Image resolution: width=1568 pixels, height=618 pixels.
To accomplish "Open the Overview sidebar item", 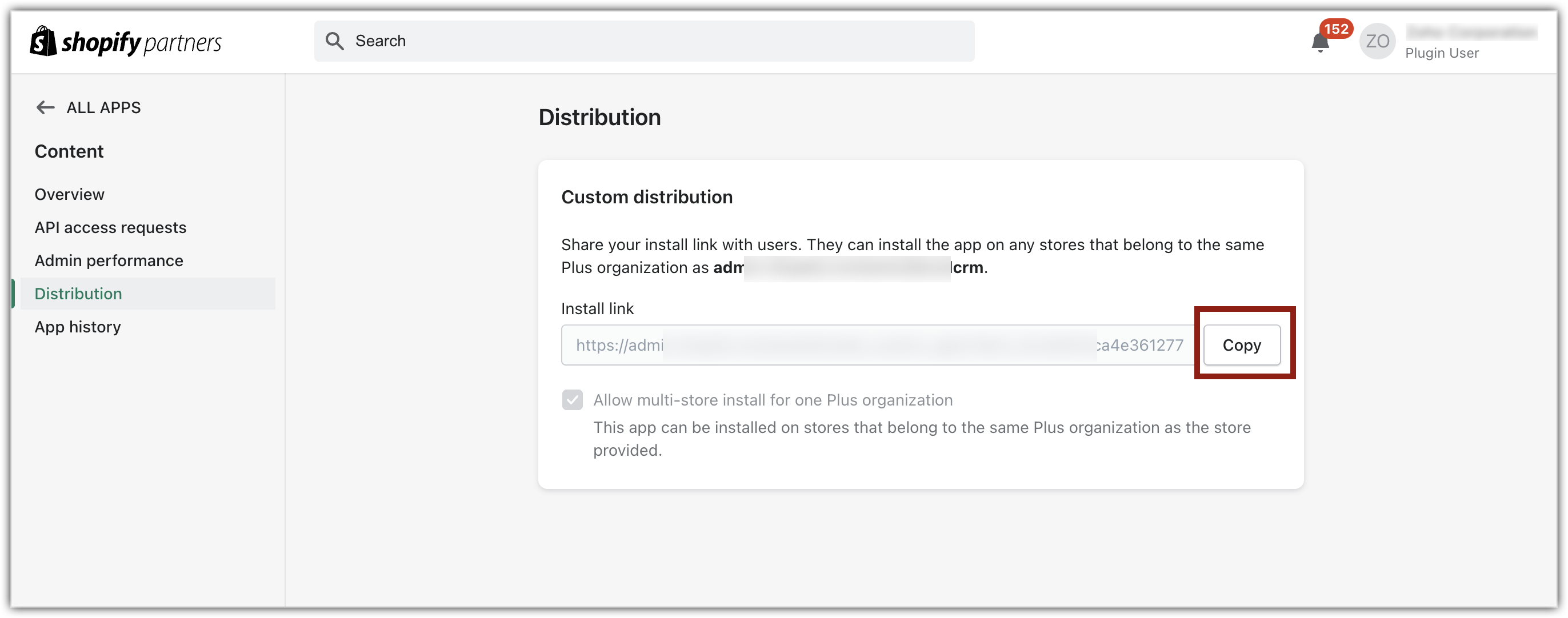I will pos(69,194).
